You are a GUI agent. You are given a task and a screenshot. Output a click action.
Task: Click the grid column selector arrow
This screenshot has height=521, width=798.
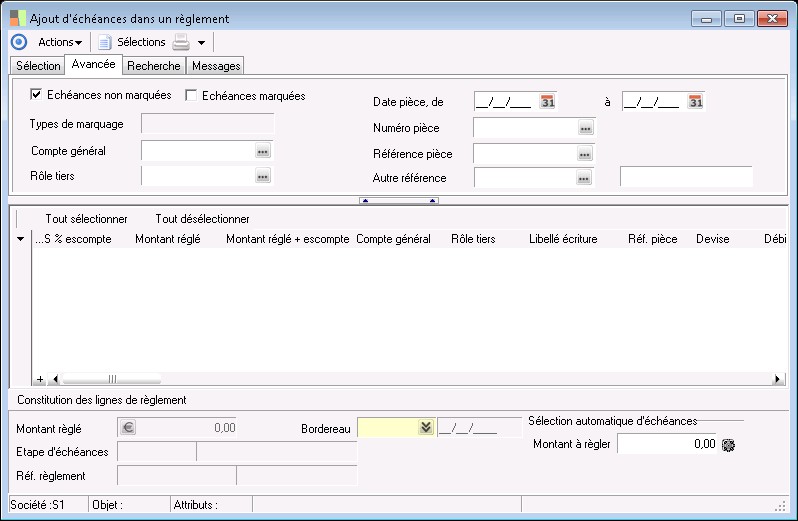pos(21,240)
